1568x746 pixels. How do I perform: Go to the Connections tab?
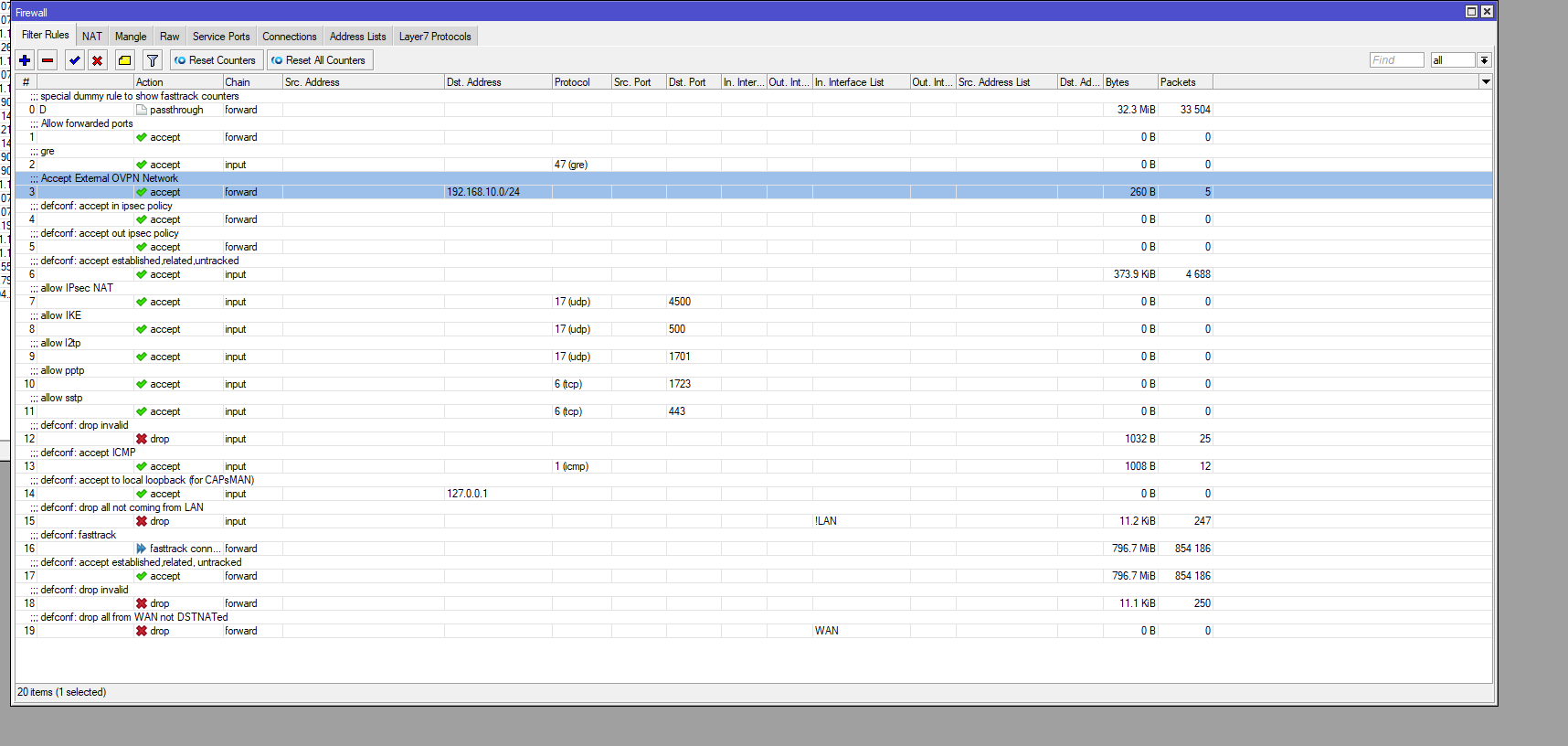pyautogui.click(x=290, y=37)
